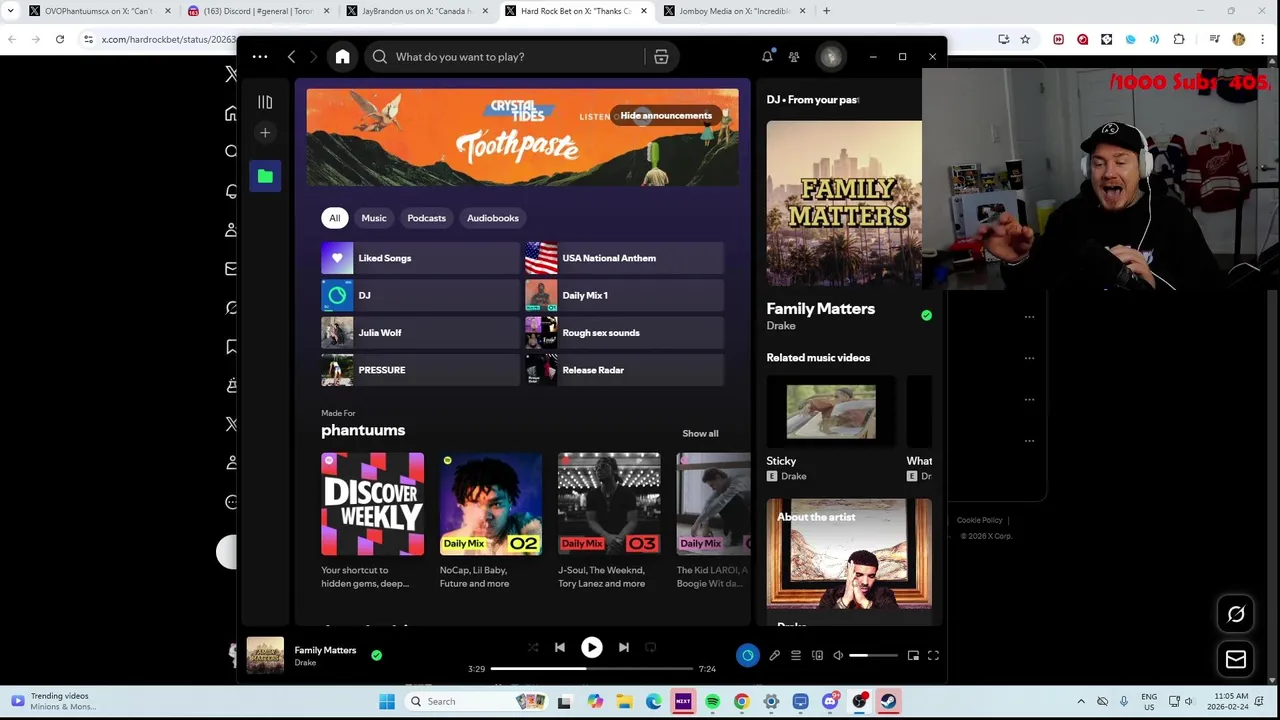Open the miniplayer icon
The image size is (1280, 720).
coord(913,655)
